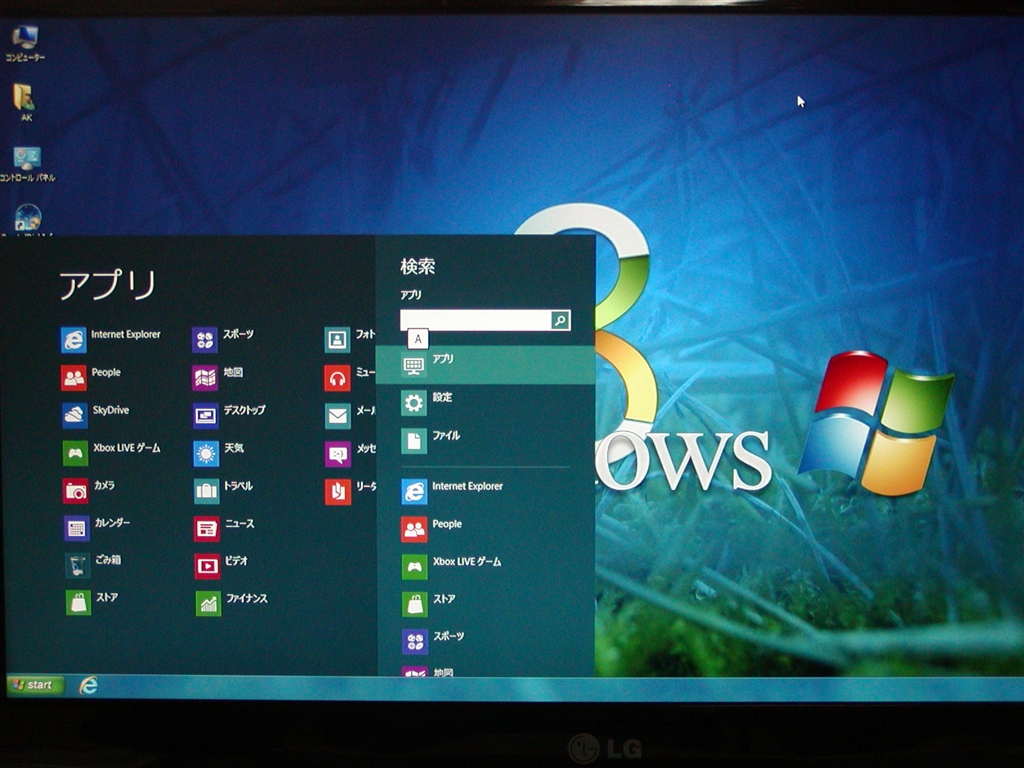Open the ファイナンス (Finance) app
The height and width of the screenshot is (768, 1024).
coord(231,603)
